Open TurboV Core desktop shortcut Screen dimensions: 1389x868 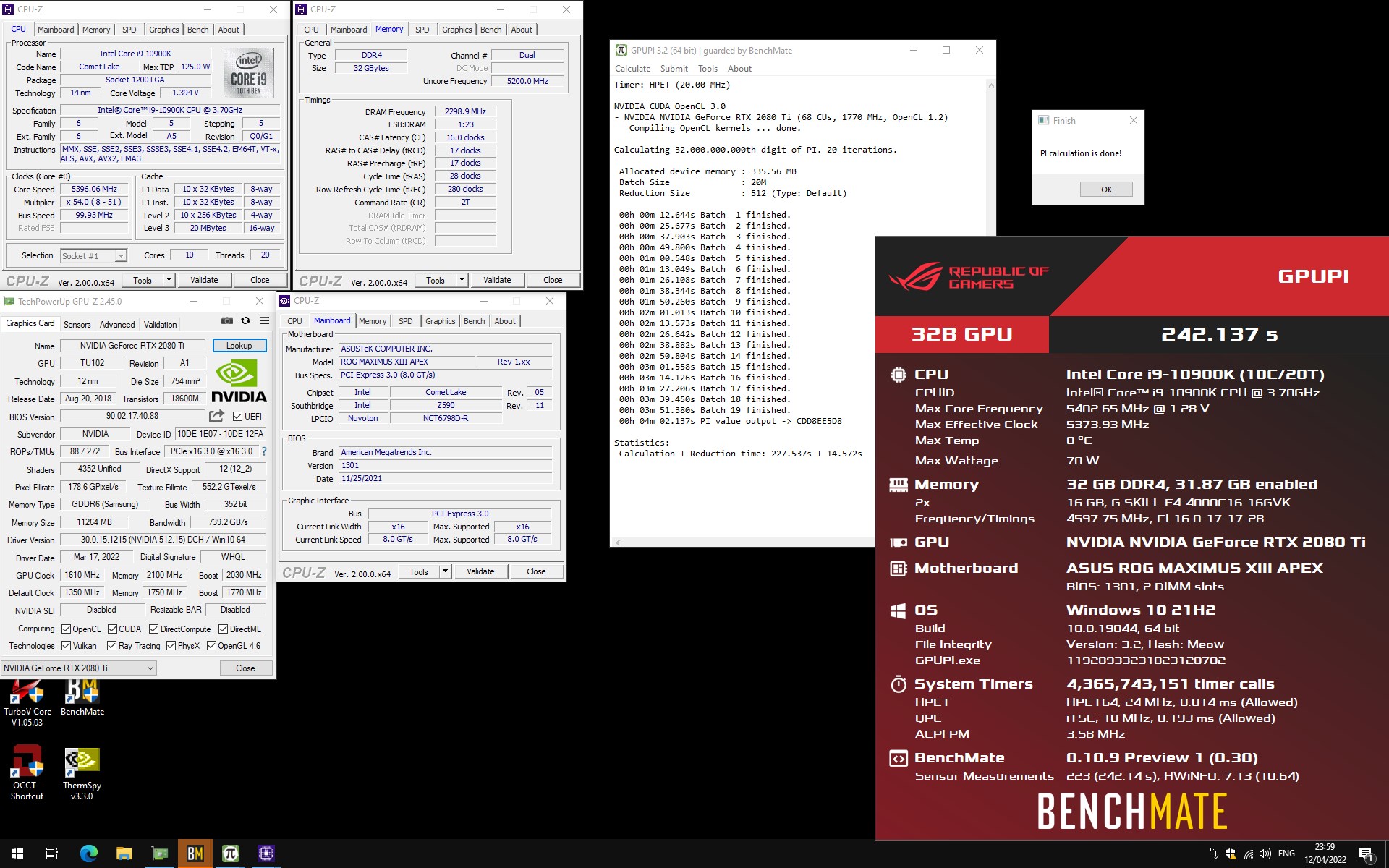click(x=27, y=703)
